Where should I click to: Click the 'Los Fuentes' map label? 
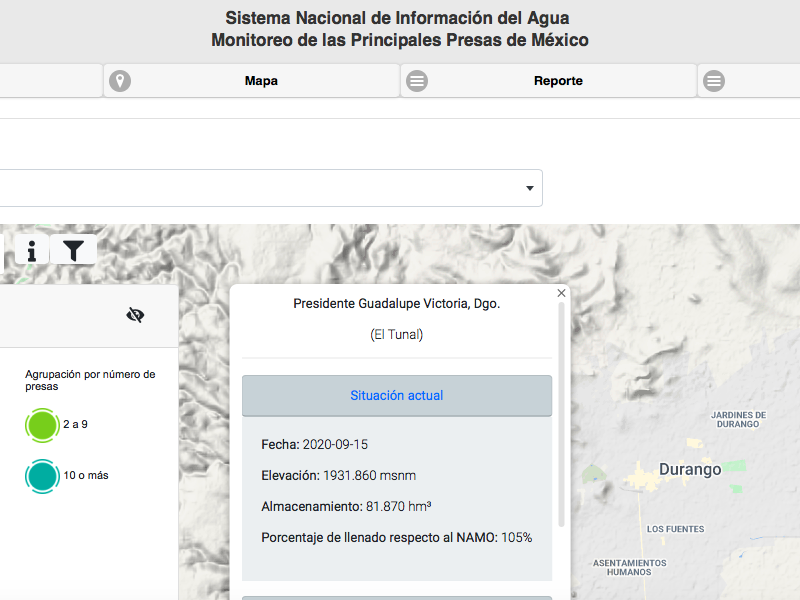[675, 529]
